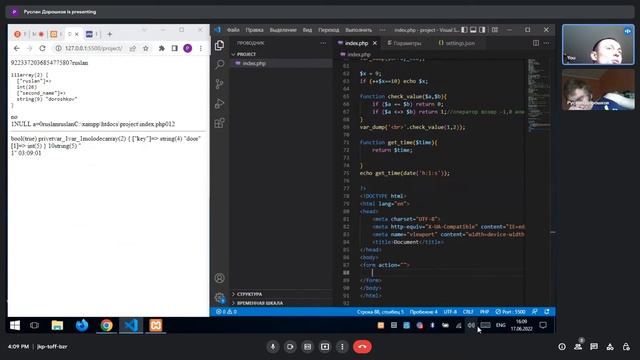
Task: Open the Chrome profile avatar
Action: click(188, 48)
